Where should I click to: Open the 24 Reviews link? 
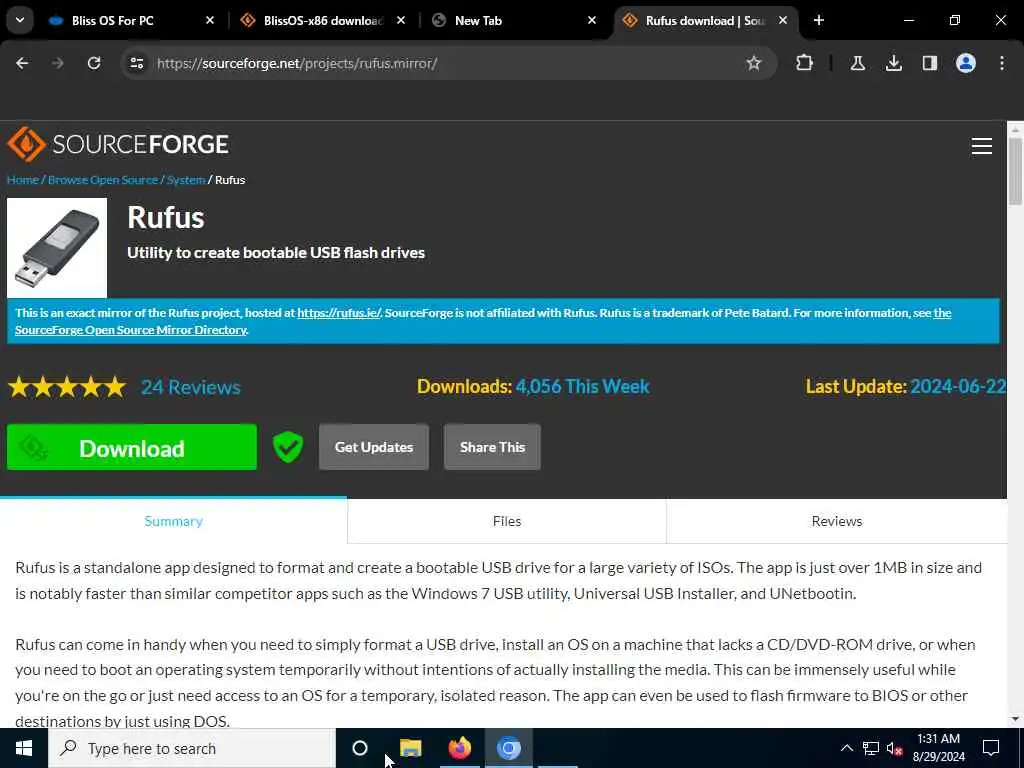coord(191,387)
